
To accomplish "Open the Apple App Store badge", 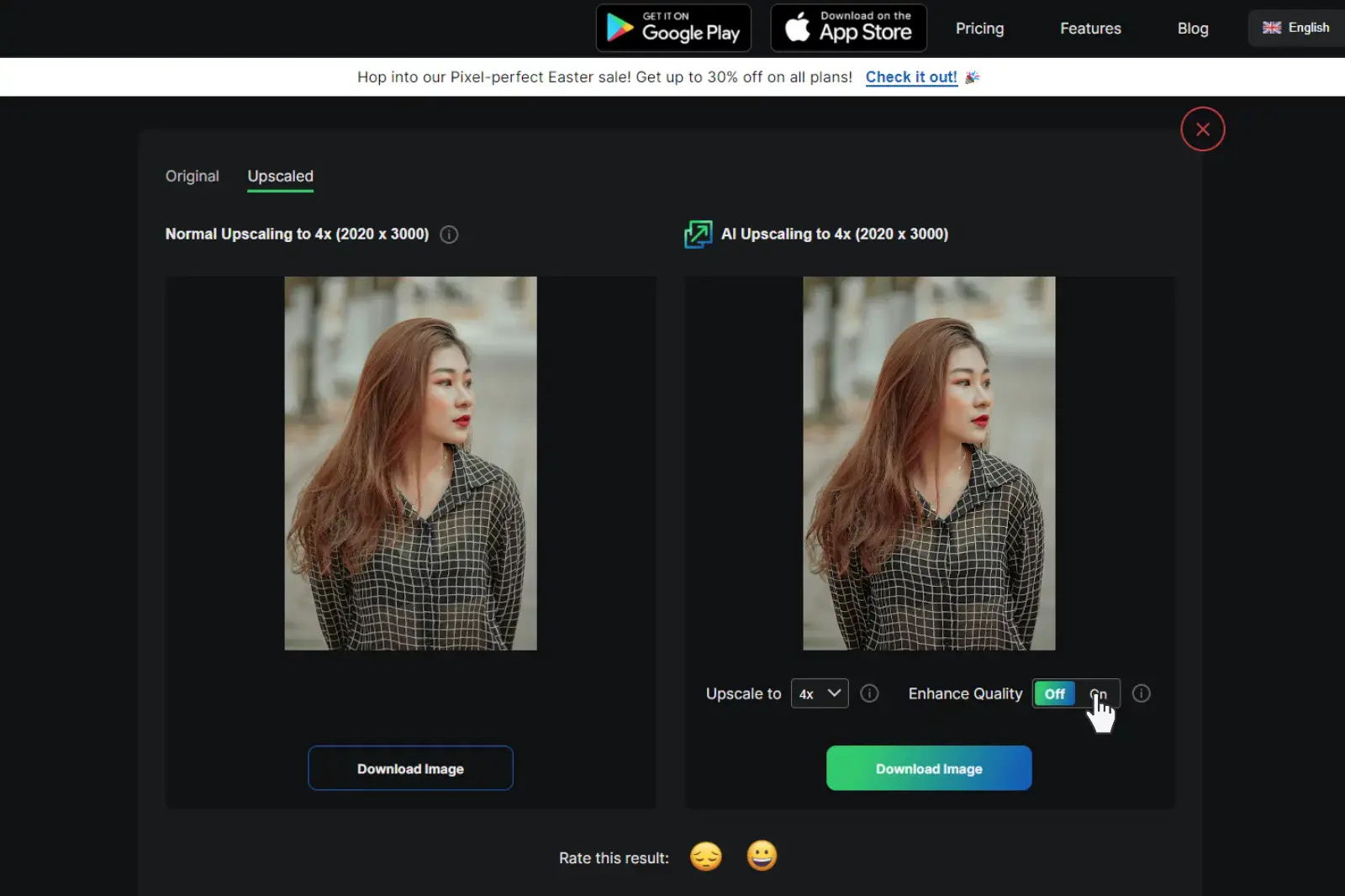I will [848, 28].
